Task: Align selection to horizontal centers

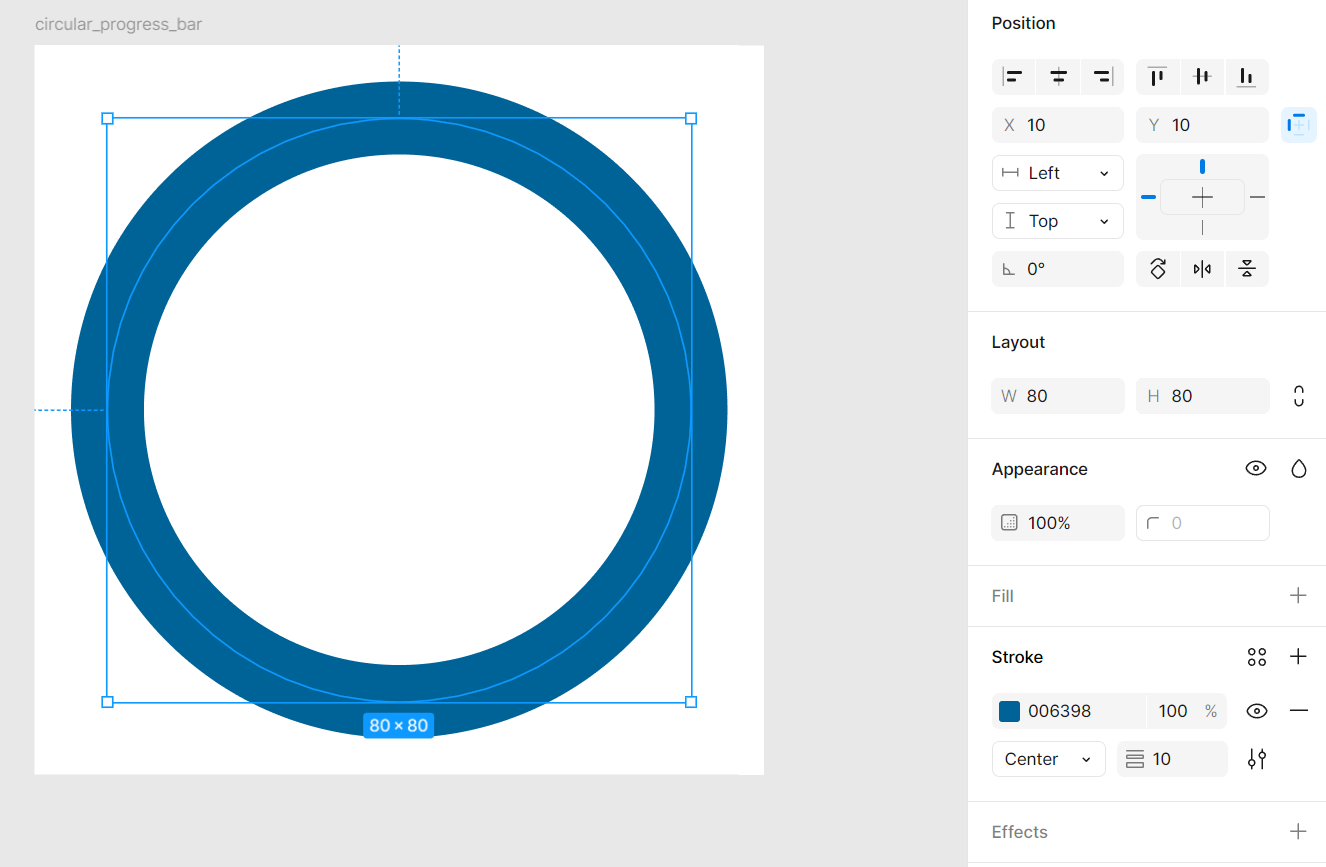Action: point(1058,77)
